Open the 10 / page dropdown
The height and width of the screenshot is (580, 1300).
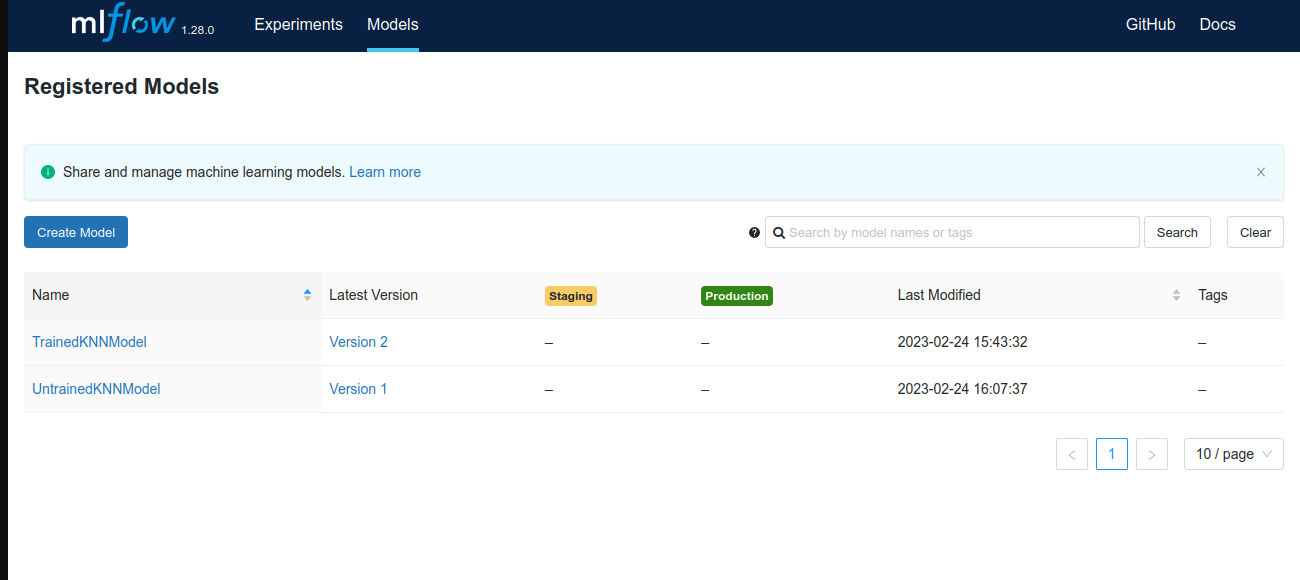point(1233,454)
